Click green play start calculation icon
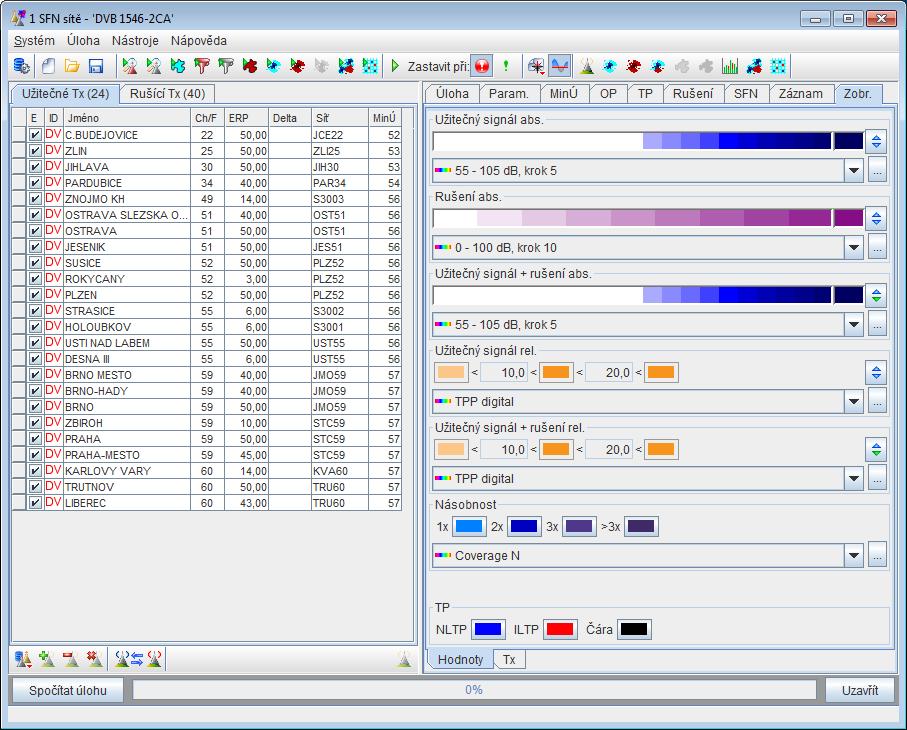The width and height of the screenshot is (907, 730). coord(395,66)
